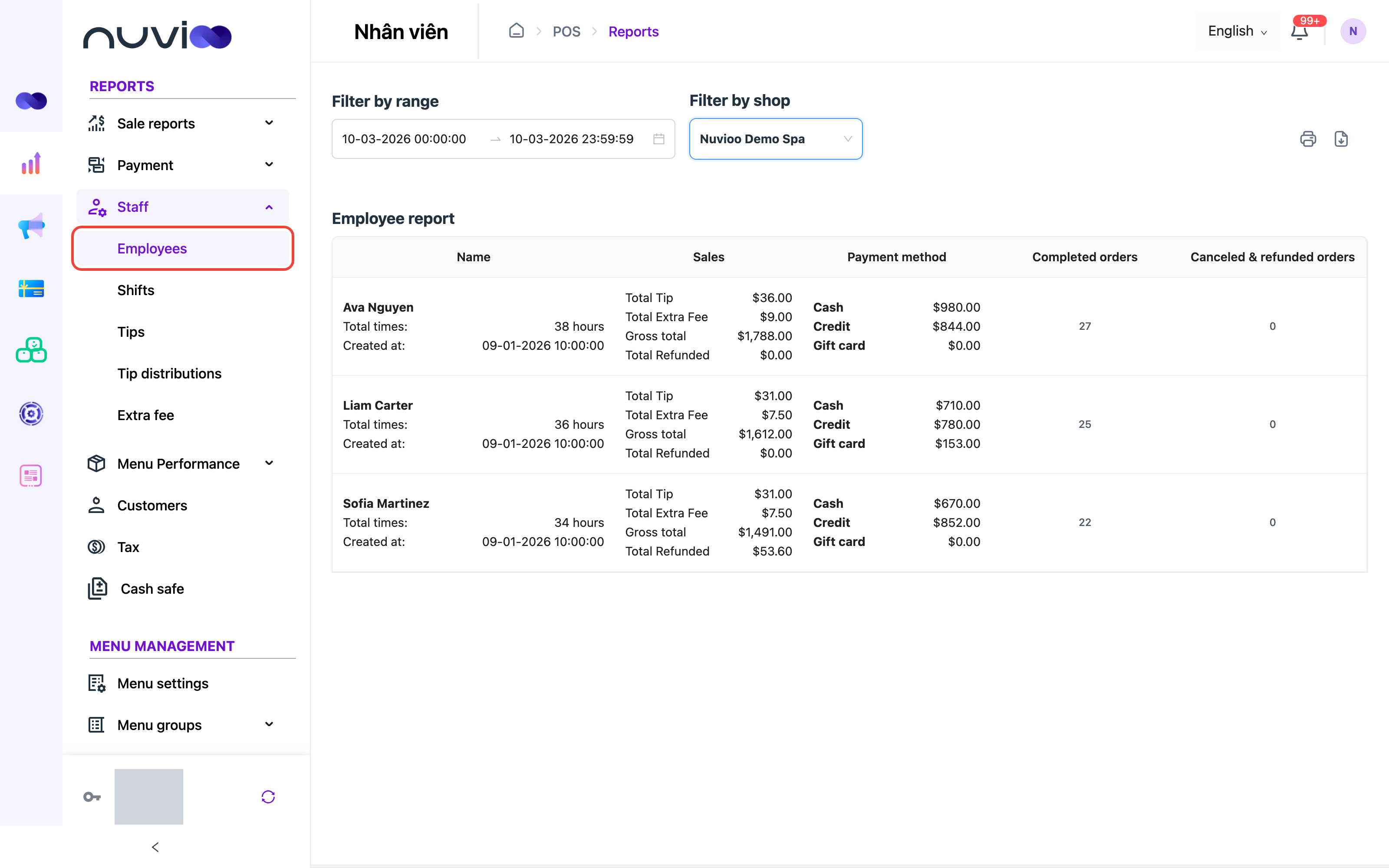Click the employee name Liam Carter
1389x868 pixels.
point(378,405)
